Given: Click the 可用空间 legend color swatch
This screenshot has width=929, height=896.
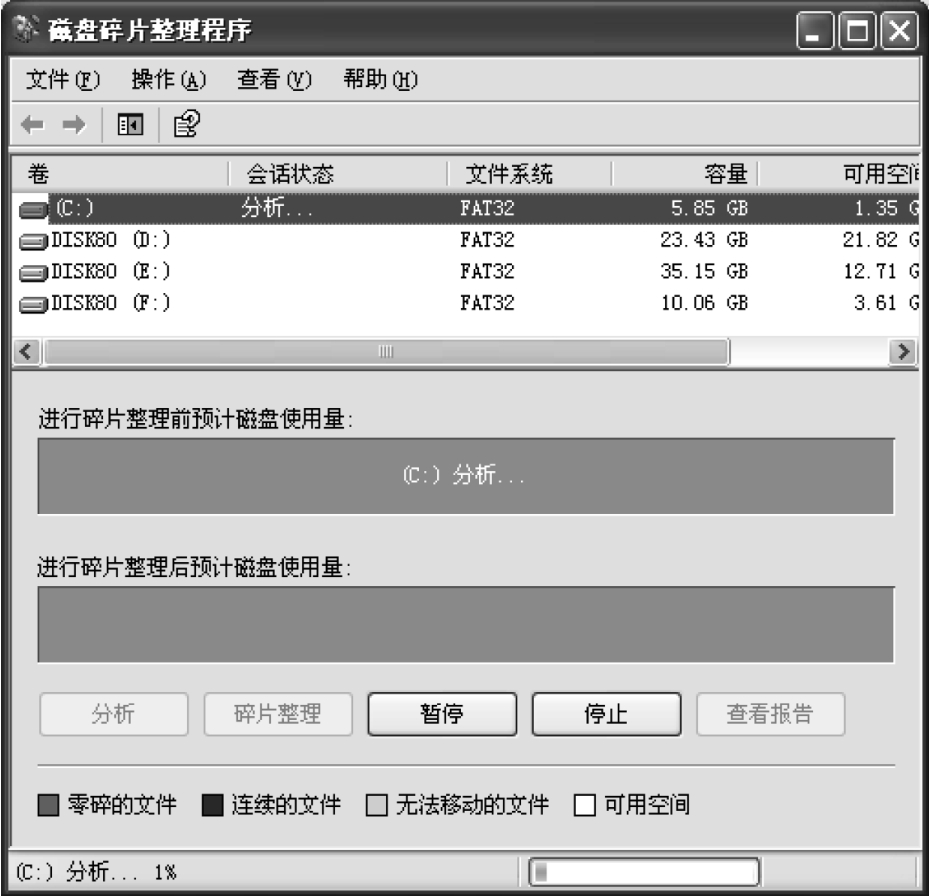Looking at the screenshot, I should tap(585, 805).
